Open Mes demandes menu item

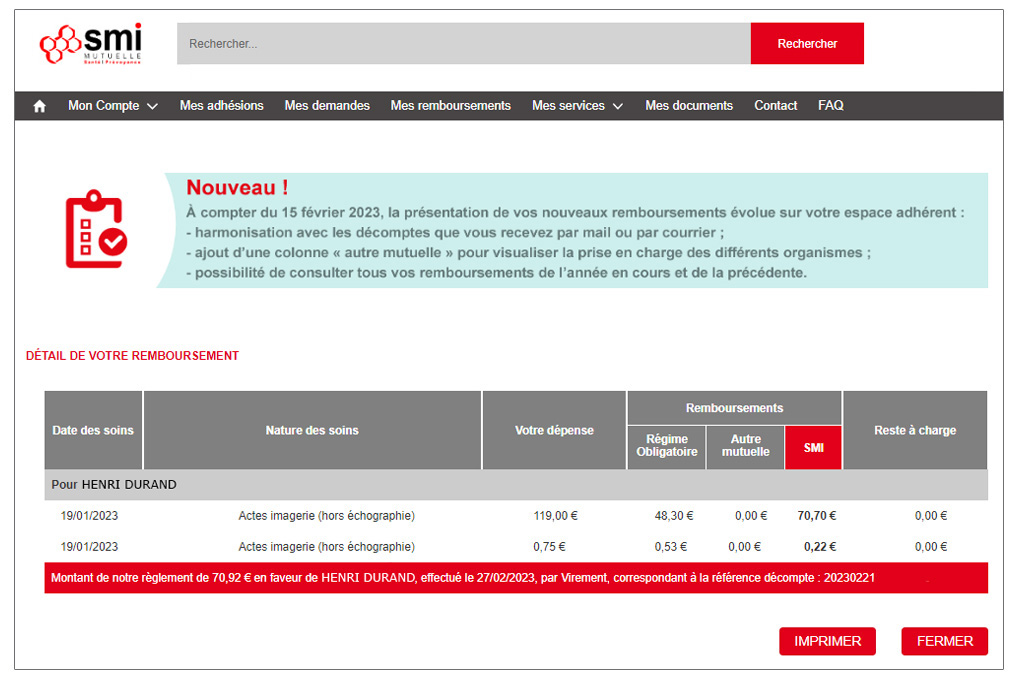tap(327, 106)
